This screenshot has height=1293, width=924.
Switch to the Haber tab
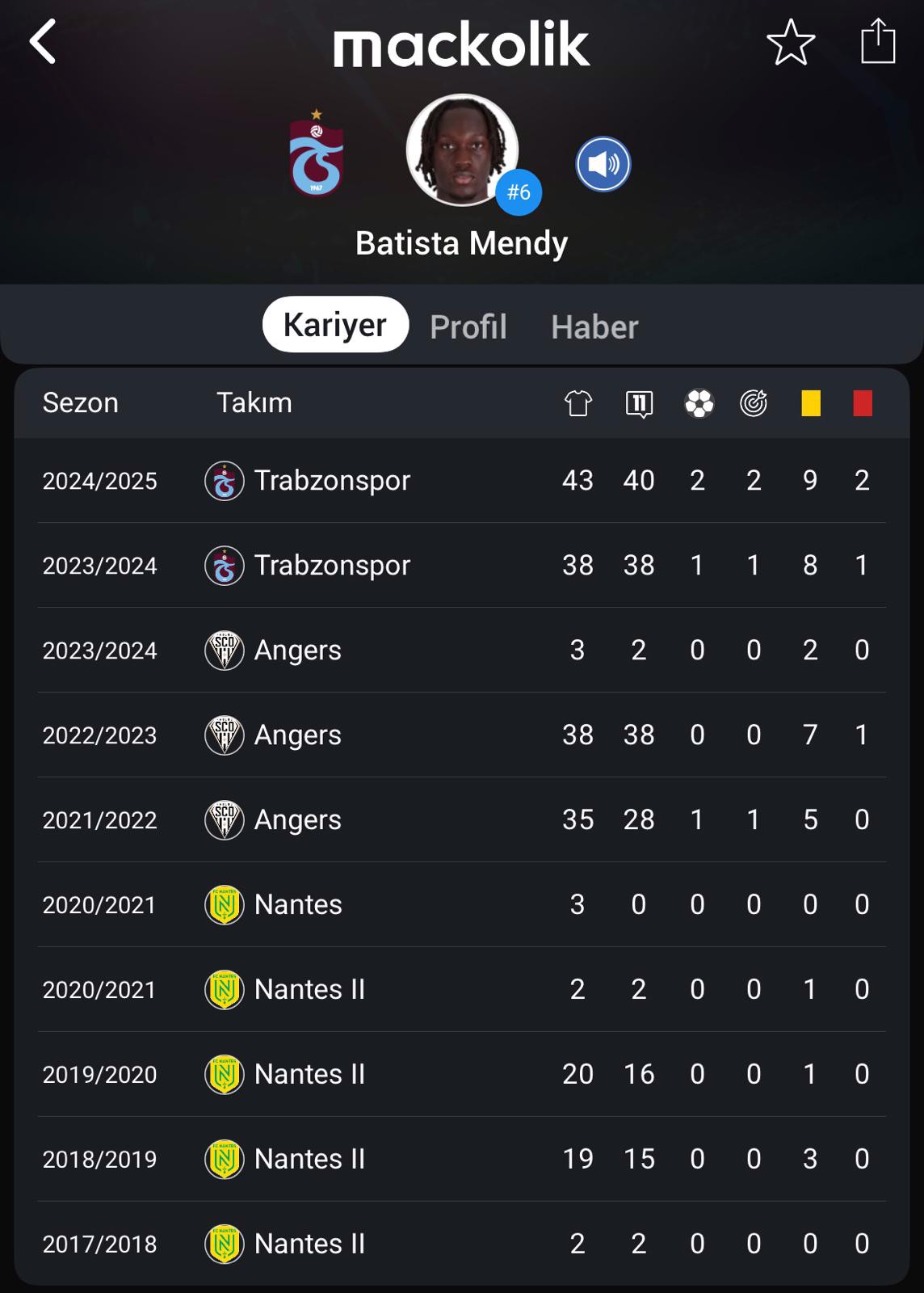tap(595, 326)
